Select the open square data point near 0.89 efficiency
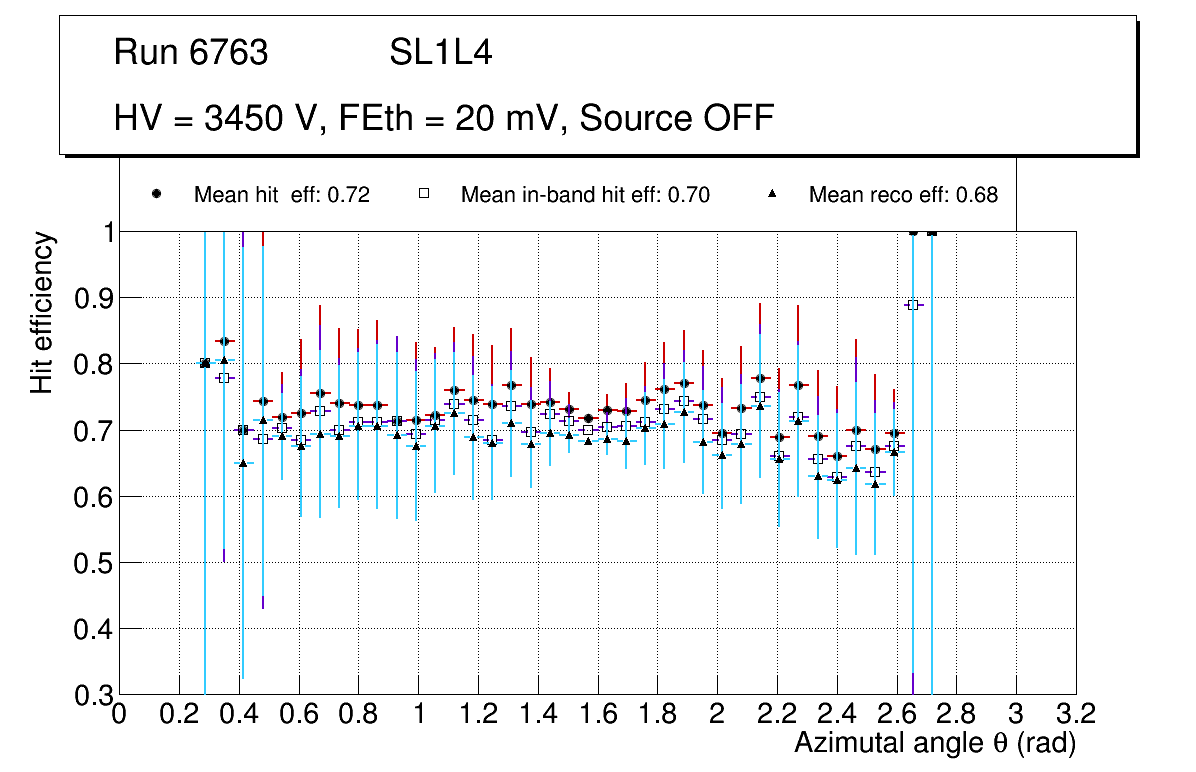Screen dimensions: 1196x772 coord(912,305)
